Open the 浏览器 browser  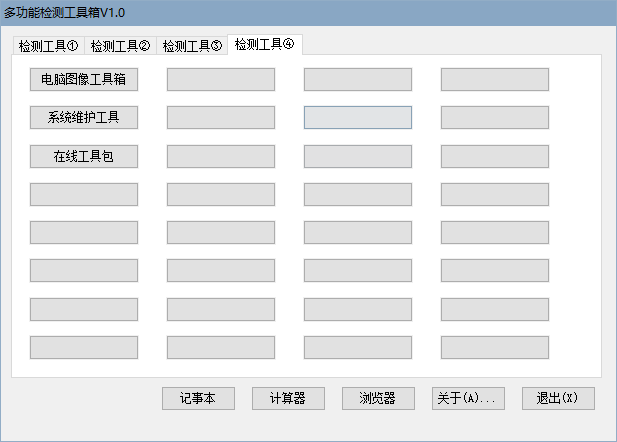click(x=378, y=398)
